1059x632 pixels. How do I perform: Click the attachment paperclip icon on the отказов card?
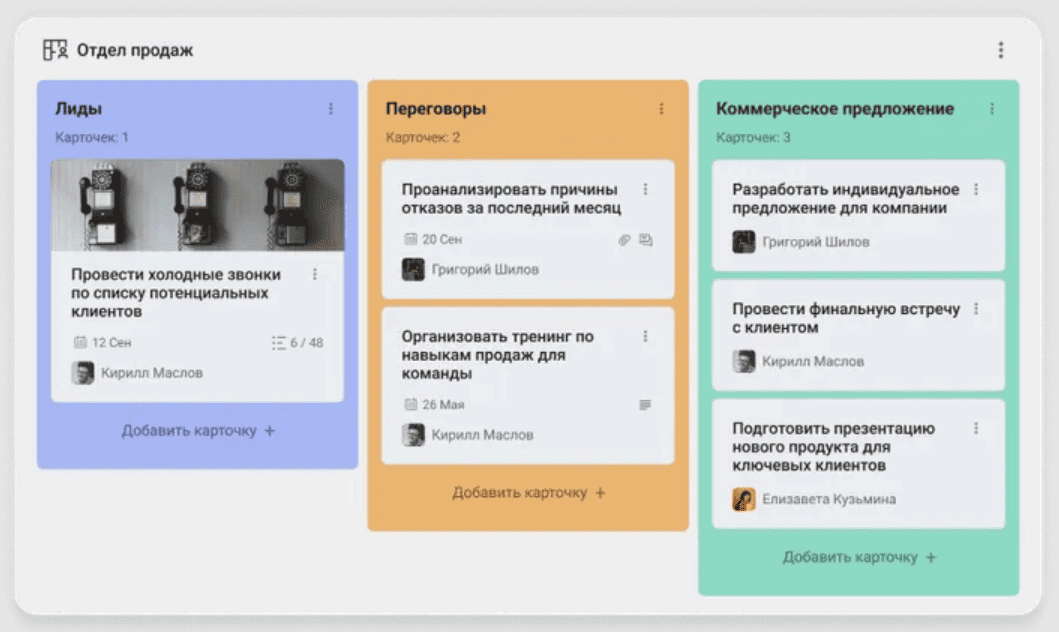pyautogui.click(x=625, y=240)
